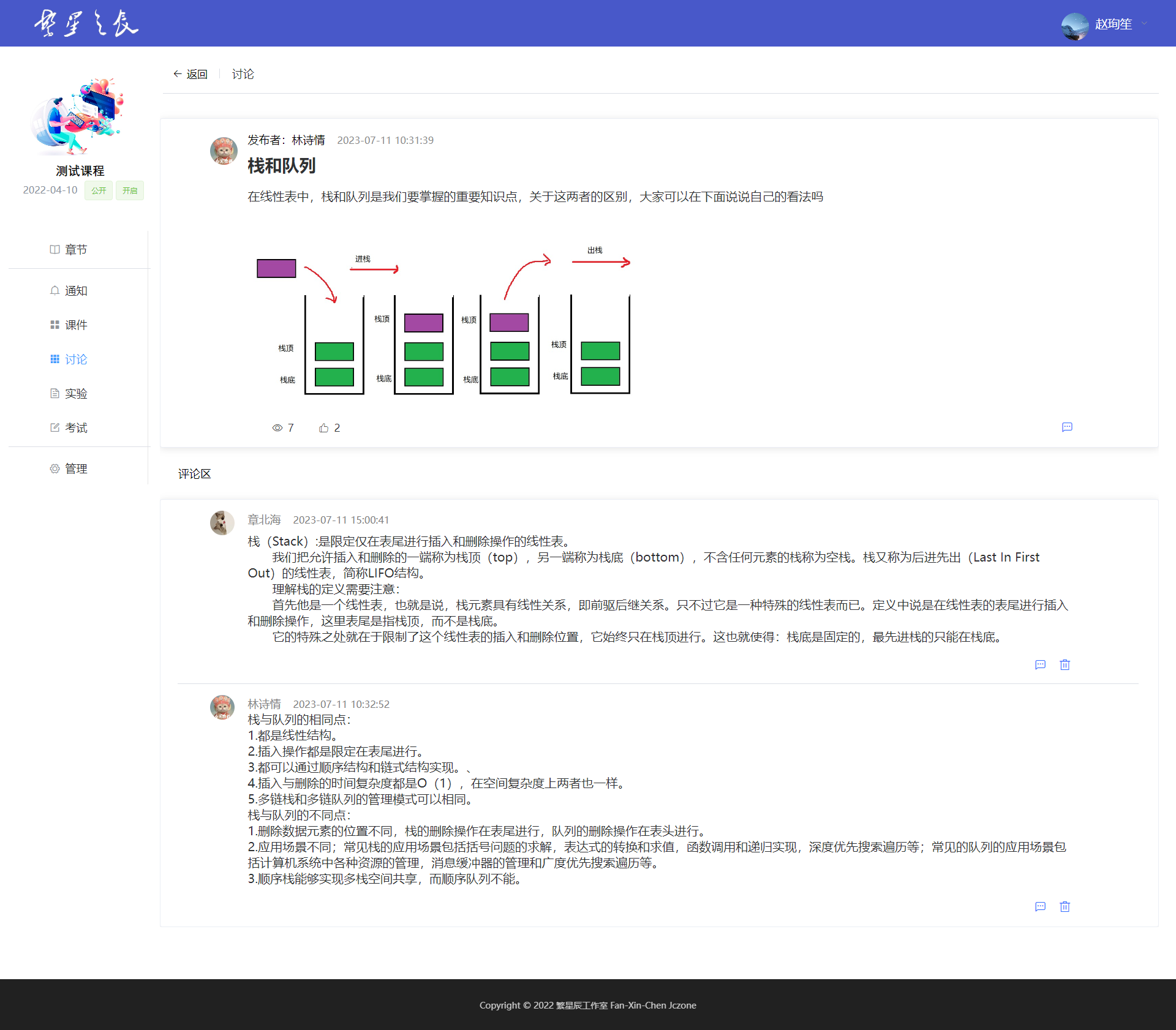The image size is (1176, 1030).
Task: Click the commenter name 章北海
Action: tap(264, 520)
